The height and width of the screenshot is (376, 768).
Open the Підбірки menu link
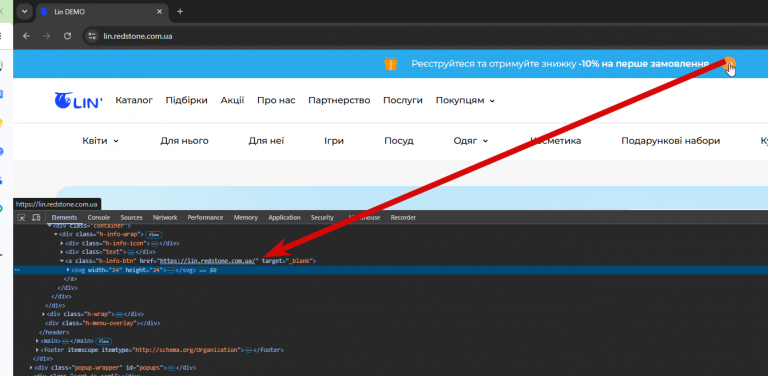[187, 100]
